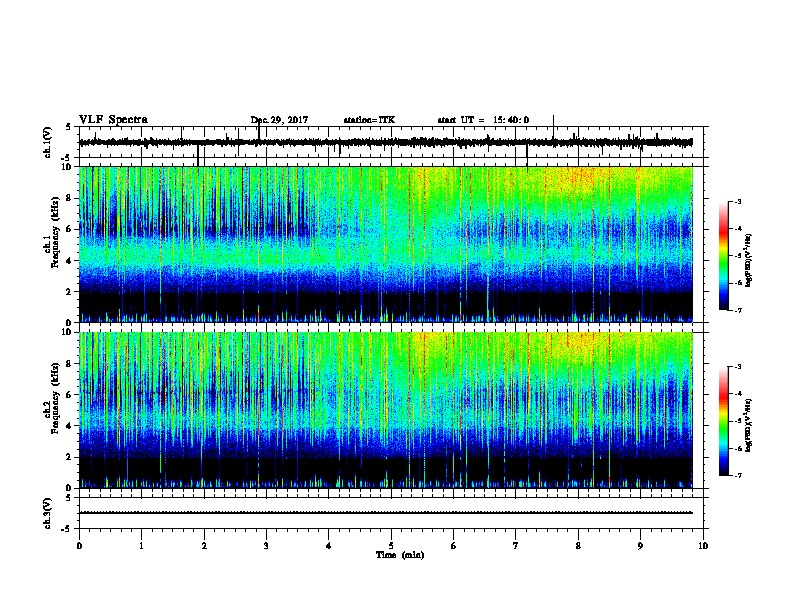This screenshot has width=792, height=612.
Task: Click inside the ch.2 spectrogram panel
Action: (x=385, y=410)
